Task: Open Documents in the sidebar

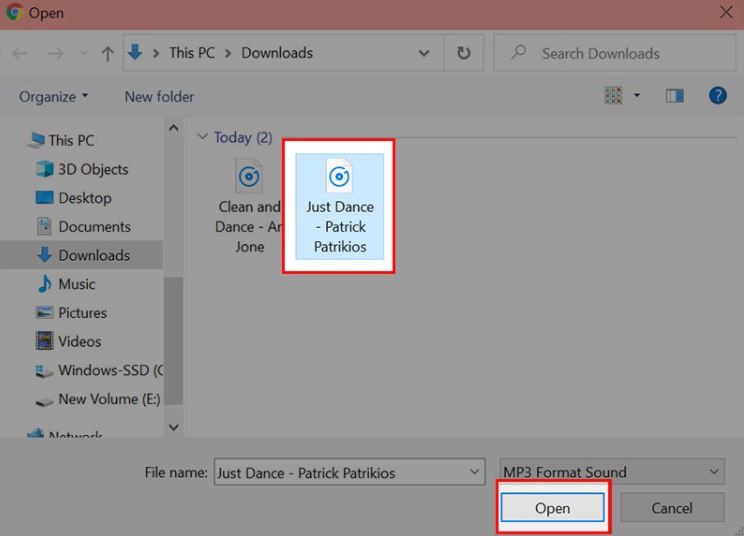Action: pos(84,226)
